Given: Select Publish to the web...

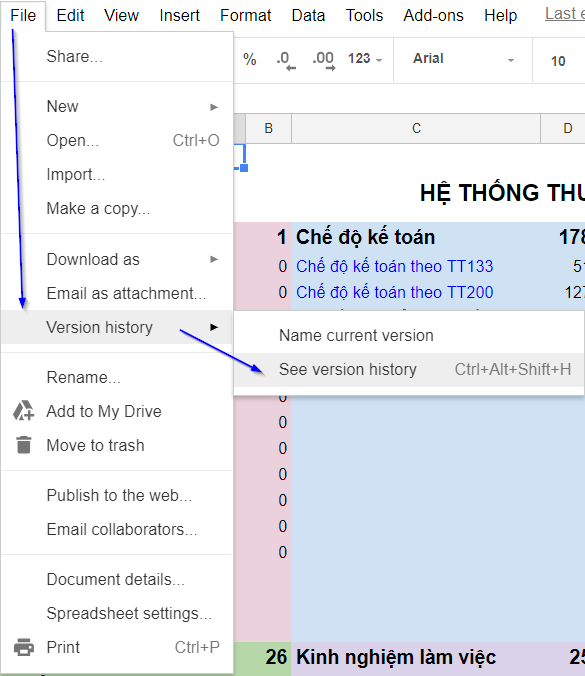Looking at the screenshot, I should (x=117, y=495).
